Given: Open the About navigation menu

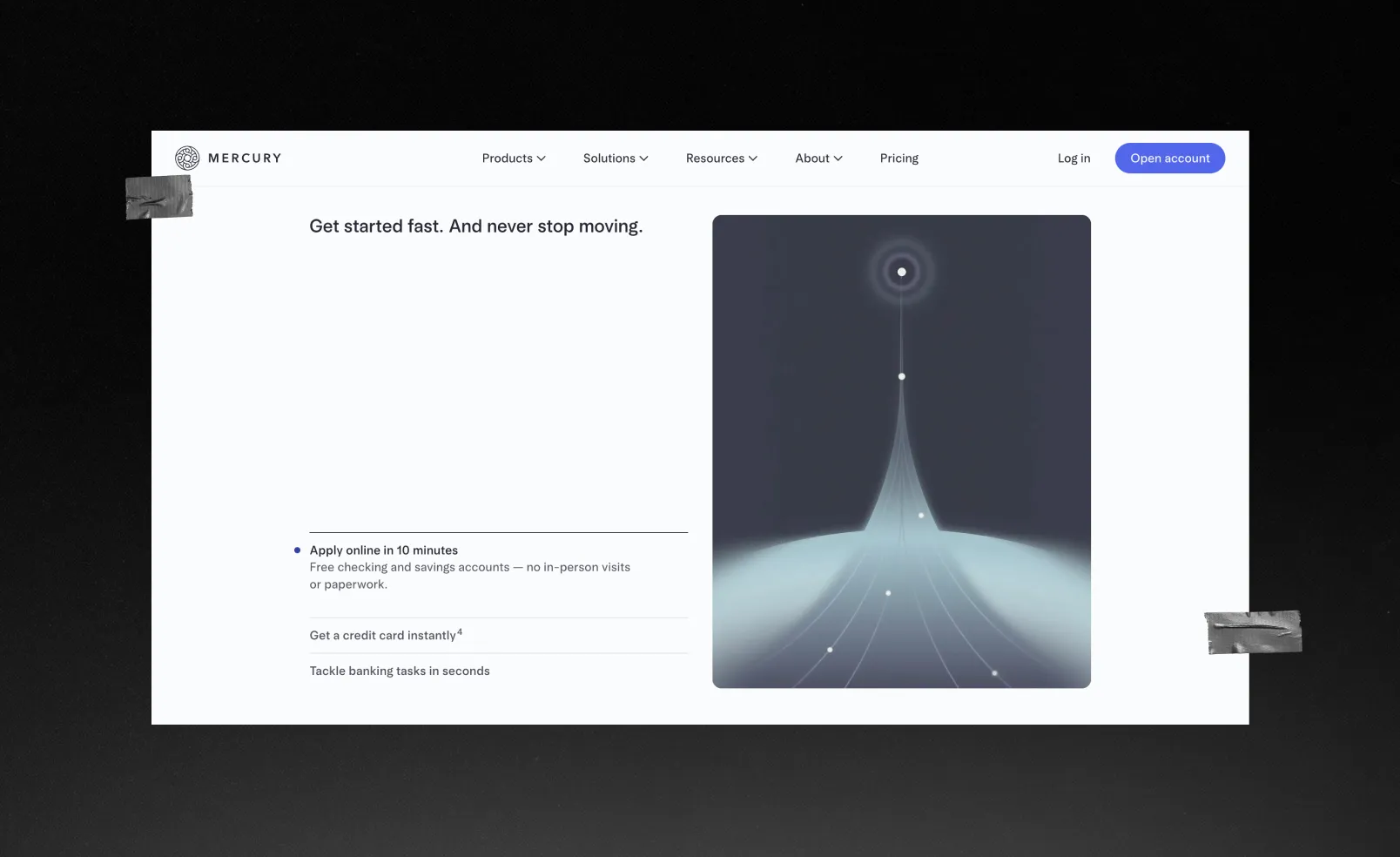Looking at the screenshot, I should pyautogui.click(x=818, y=159).
